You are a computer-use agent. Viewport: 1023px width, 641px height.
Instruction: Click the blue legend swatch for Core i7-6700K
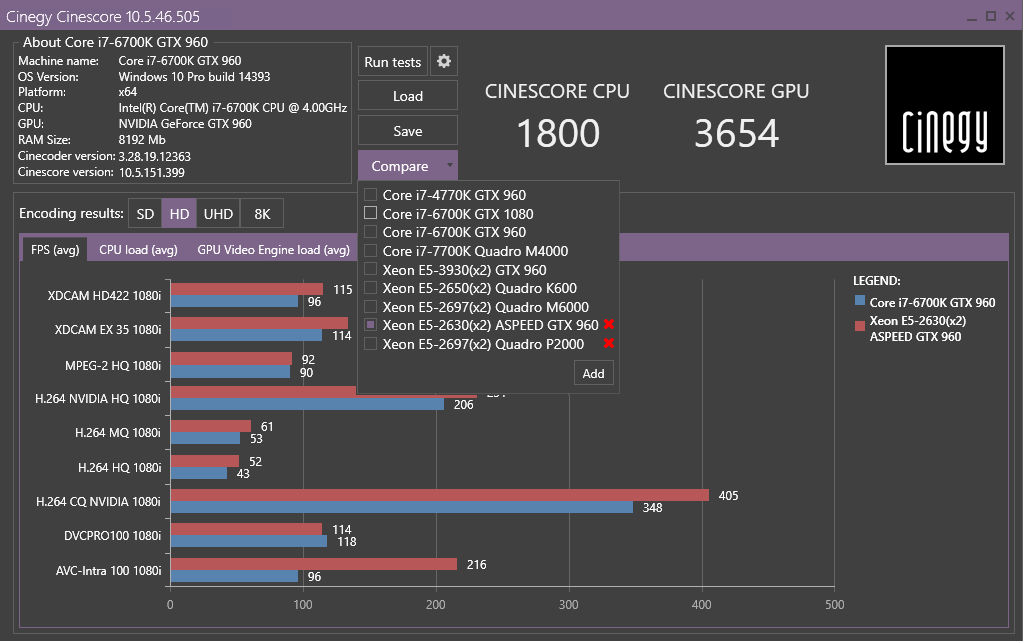(x=860, y=301)
